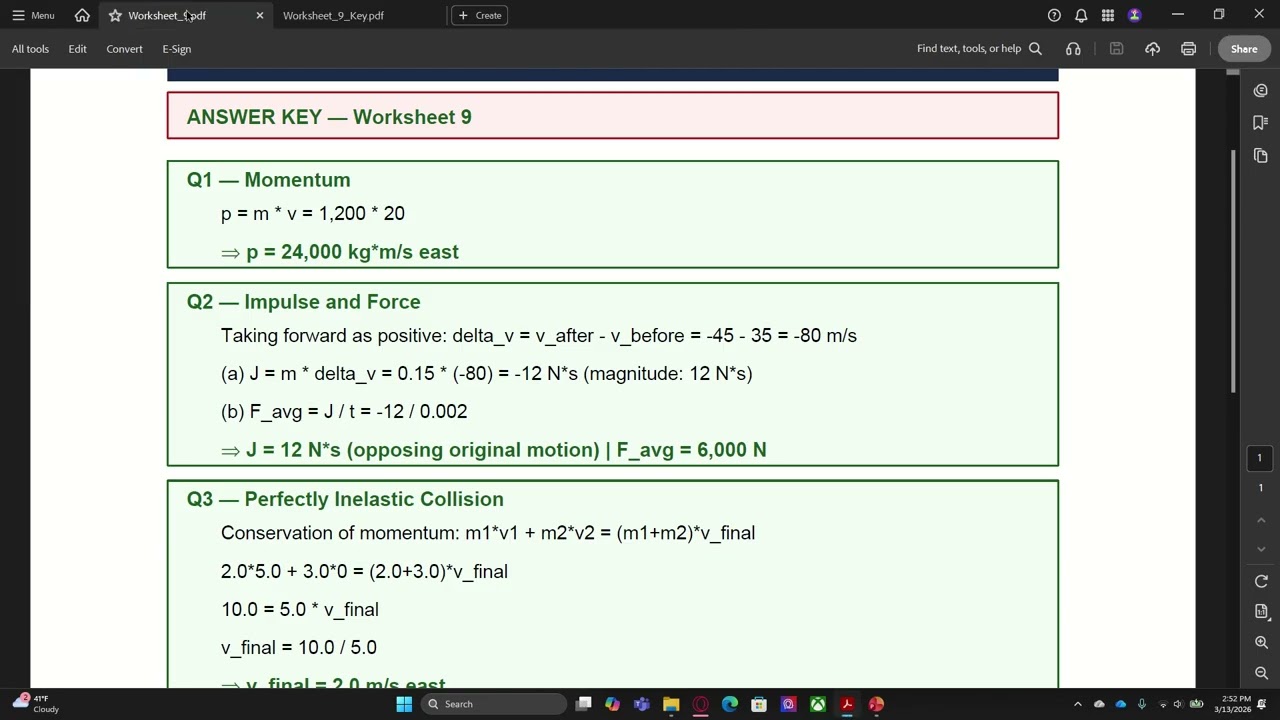The height and width of the screenshot is (720, 1280).
Task: Click the Q1 — Momentum heading
Action: pos(268,180)
